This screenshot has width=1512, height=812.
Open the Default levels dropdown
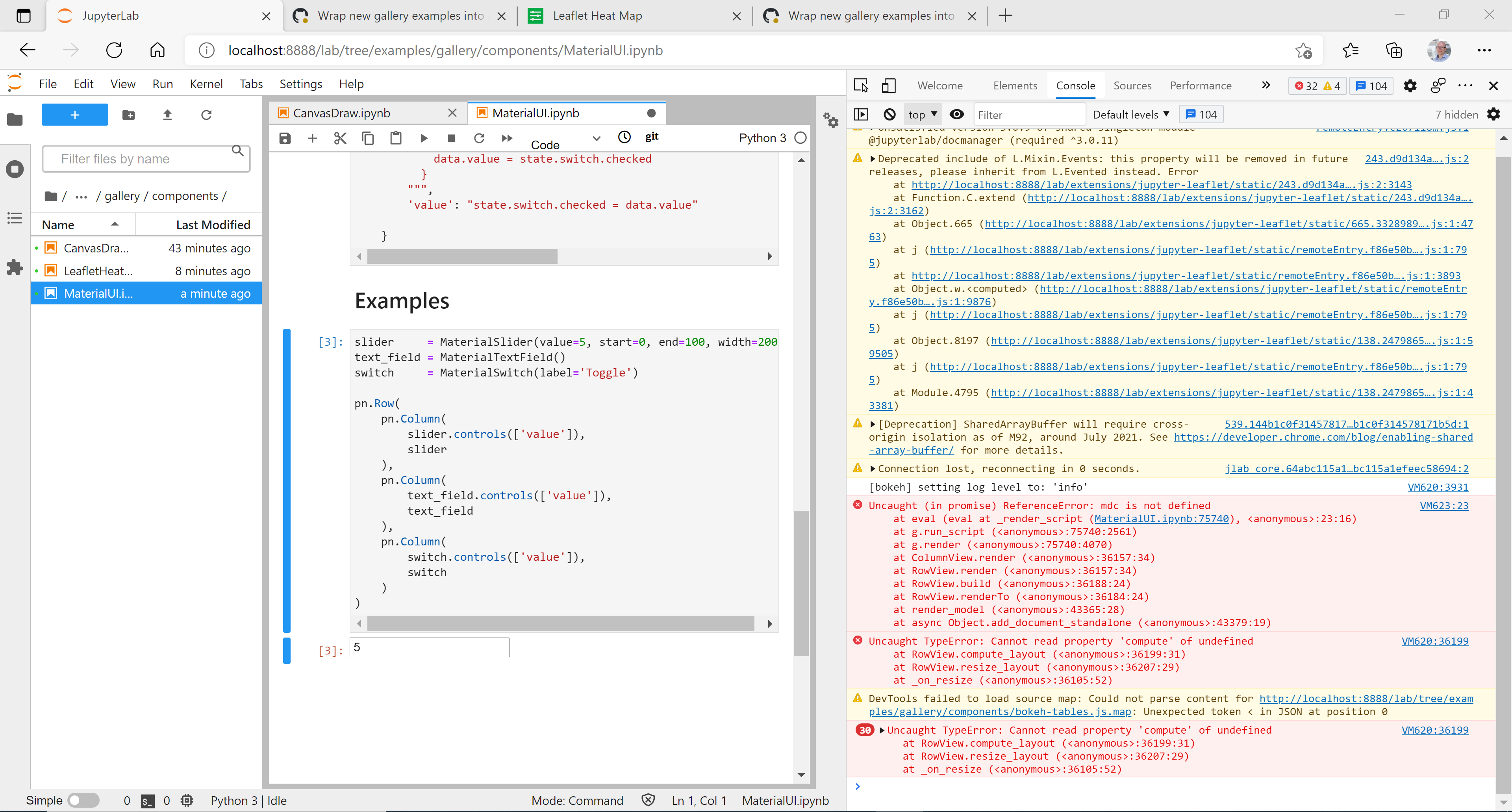click(x=1130, y=114)
